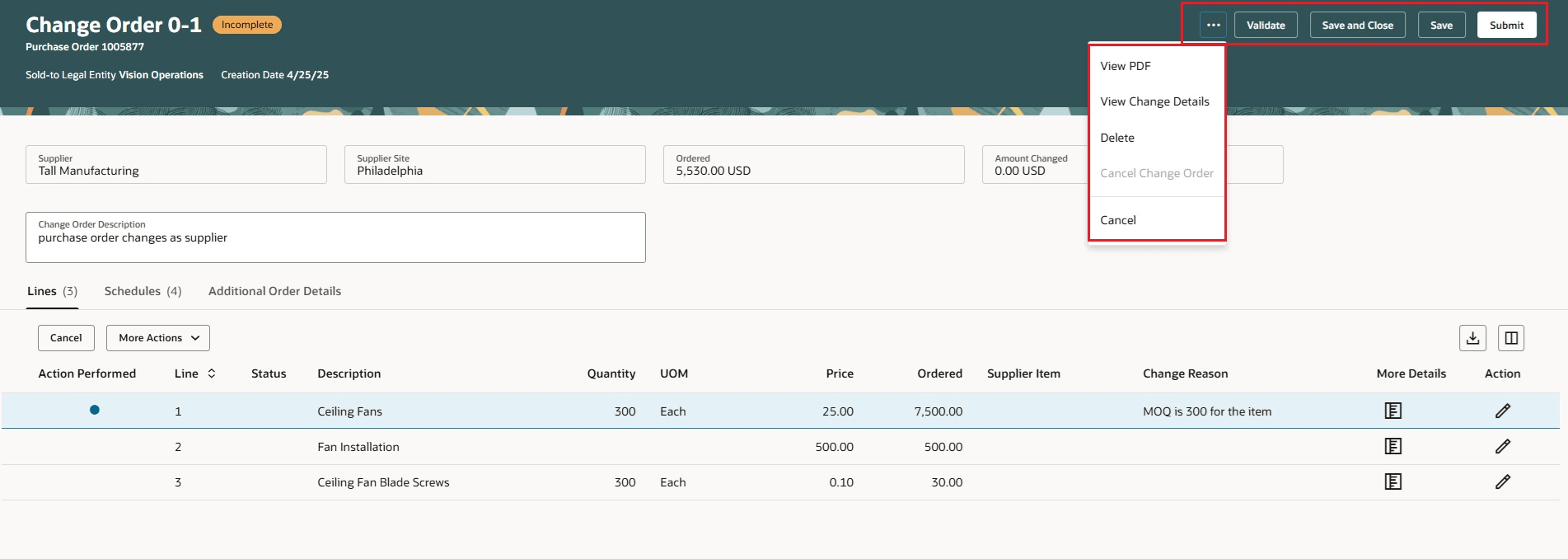Click the change reason 'MOQ is 300 for the item'

(x=1207, y=411)
